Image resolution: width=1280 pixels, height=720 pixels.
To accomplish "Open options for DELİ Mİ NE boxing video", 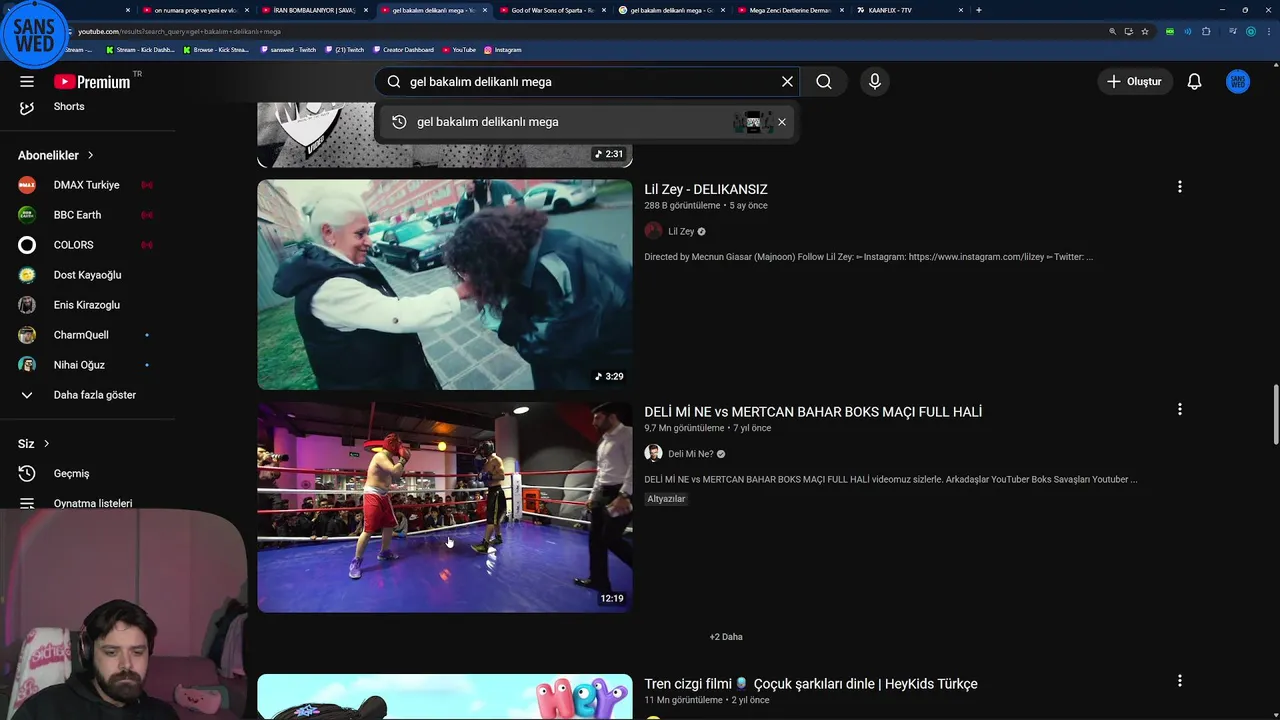I will (x=1180, y=409).
